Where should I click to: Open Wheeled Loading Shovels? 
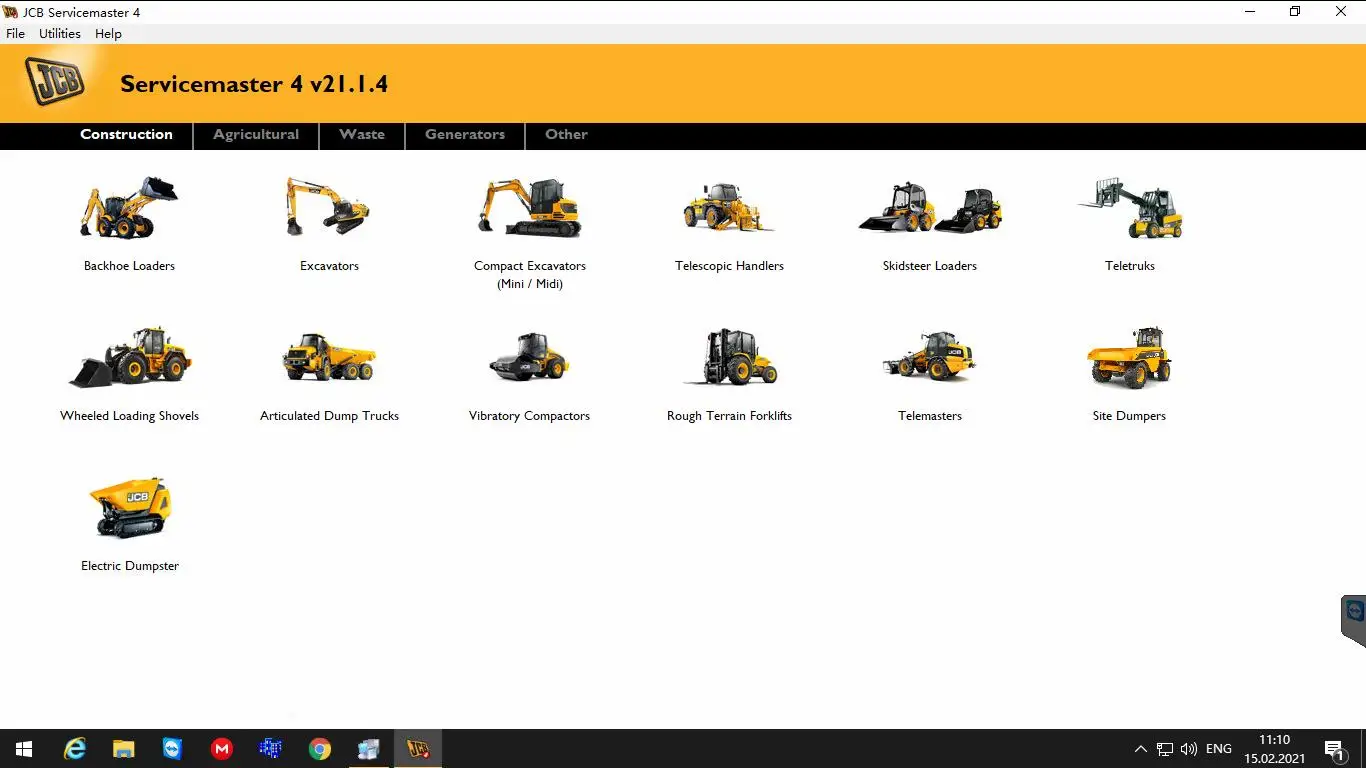click(129, 357)
